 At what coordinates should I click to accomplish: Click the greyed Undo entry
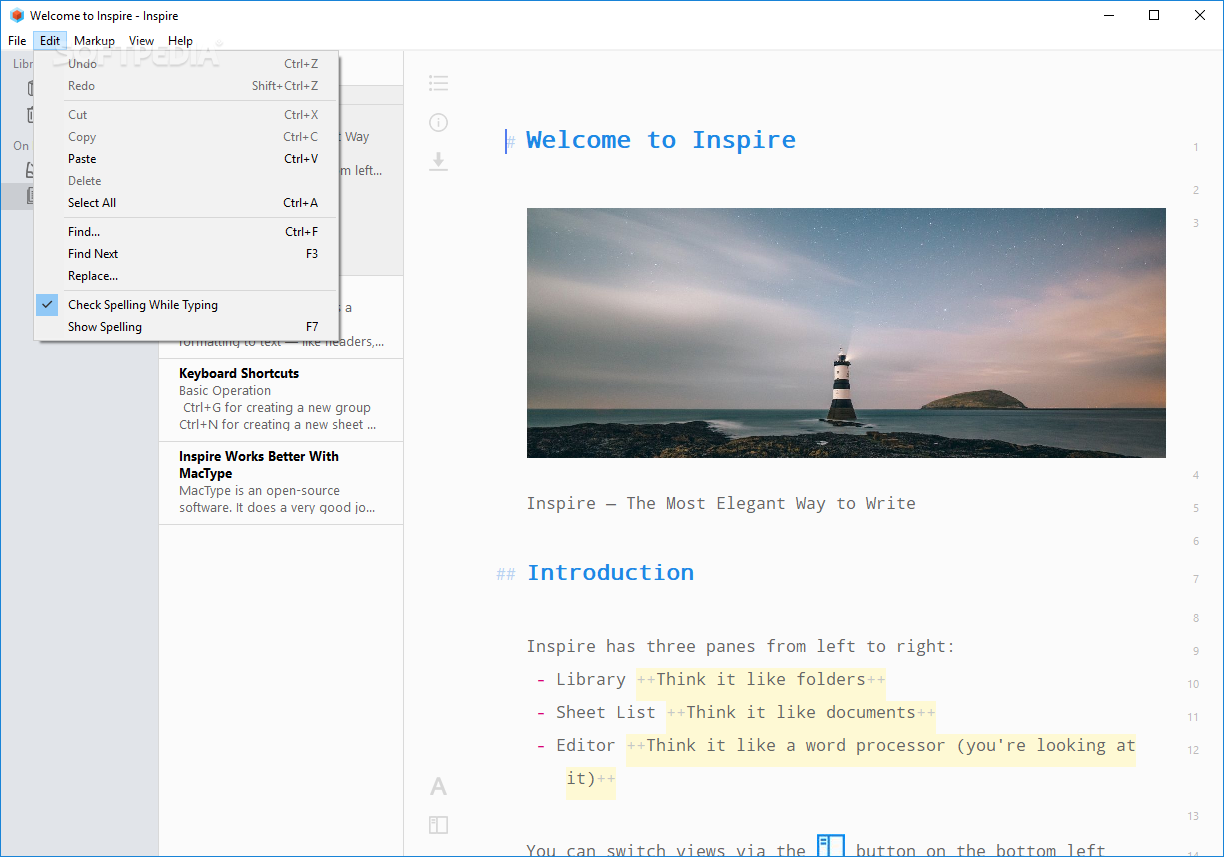tap(187, 64)
